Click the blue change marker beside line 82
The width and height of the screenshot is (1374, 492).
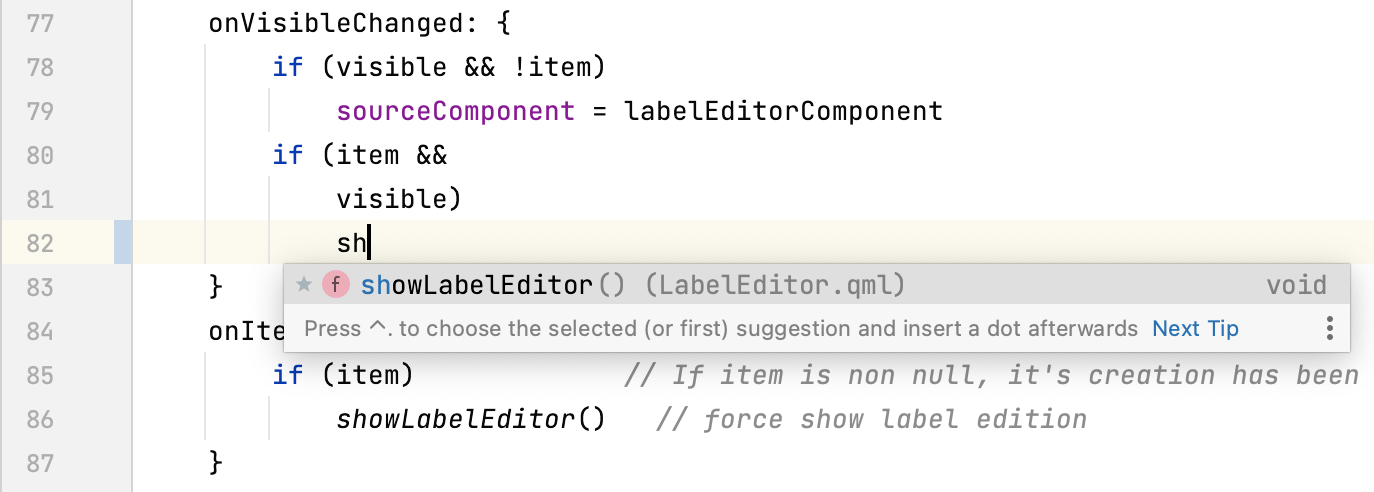(x=123, y=243)
